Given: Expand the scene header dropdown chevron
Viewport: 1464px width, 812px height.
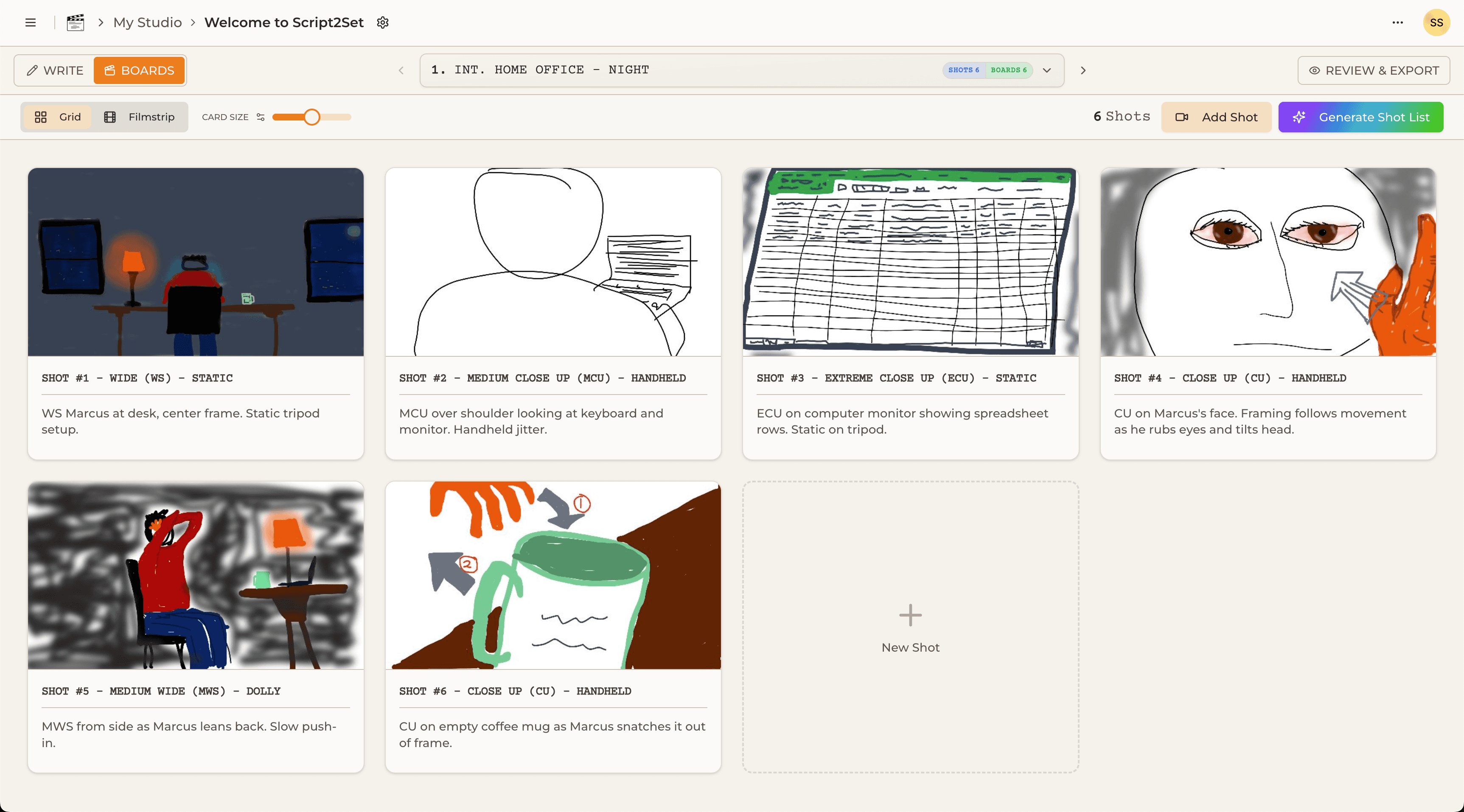Looking at the screenshot, I should tap(1046, 70).
